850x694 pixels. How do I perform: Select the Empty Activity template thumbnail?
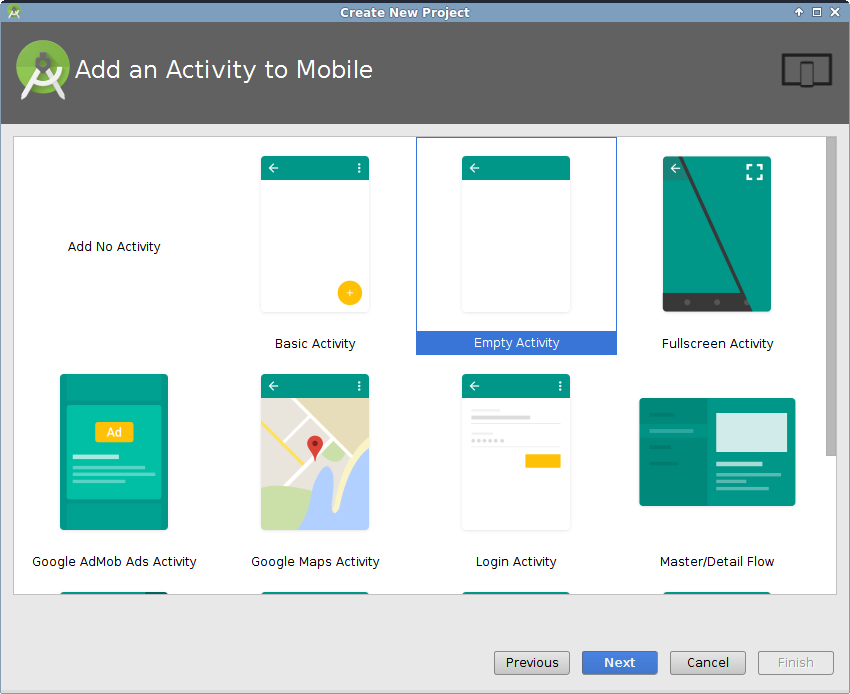pos(516,234)
